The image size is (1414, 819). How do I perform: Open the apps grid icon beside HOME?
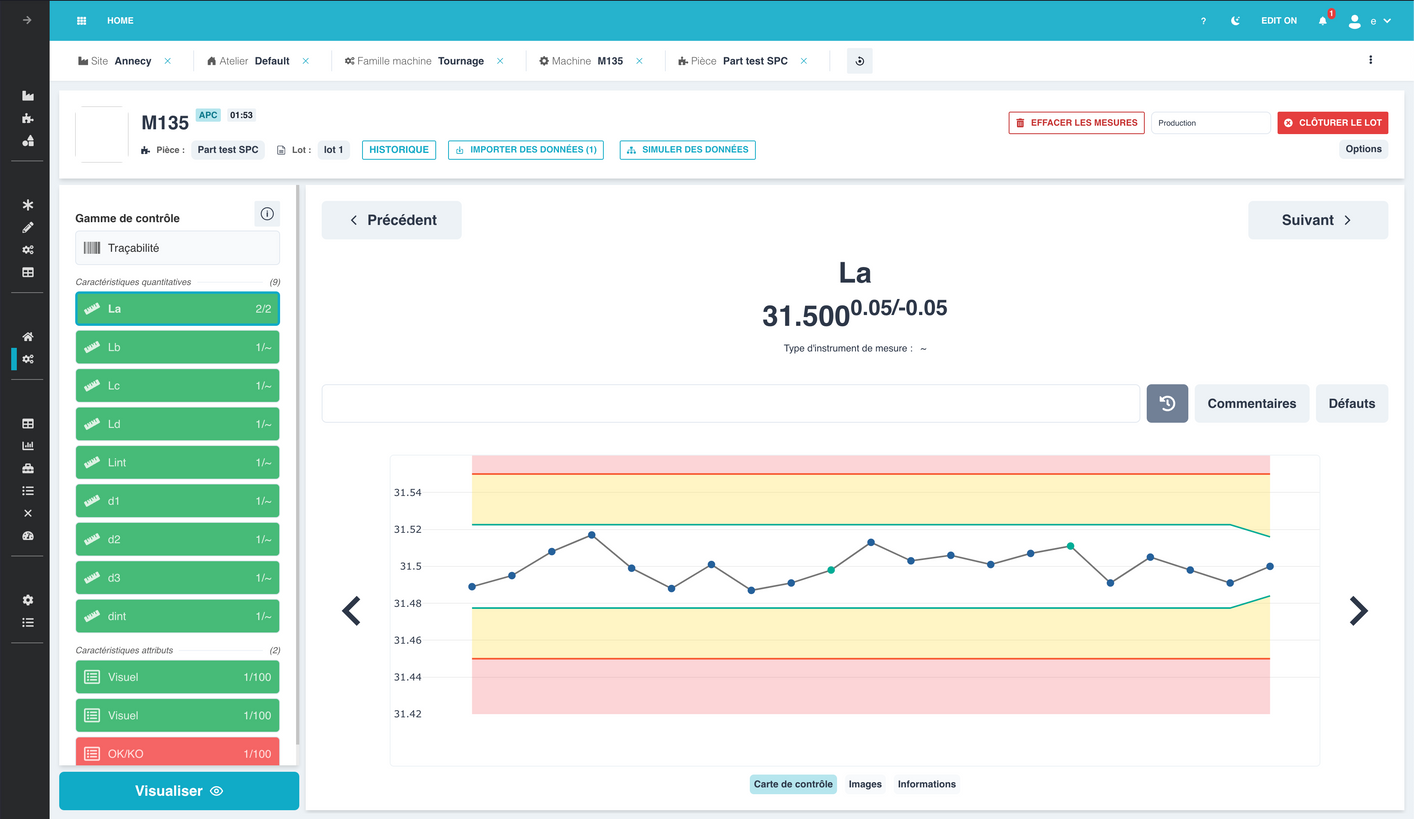pyautogui.click(x=82, y=21)
